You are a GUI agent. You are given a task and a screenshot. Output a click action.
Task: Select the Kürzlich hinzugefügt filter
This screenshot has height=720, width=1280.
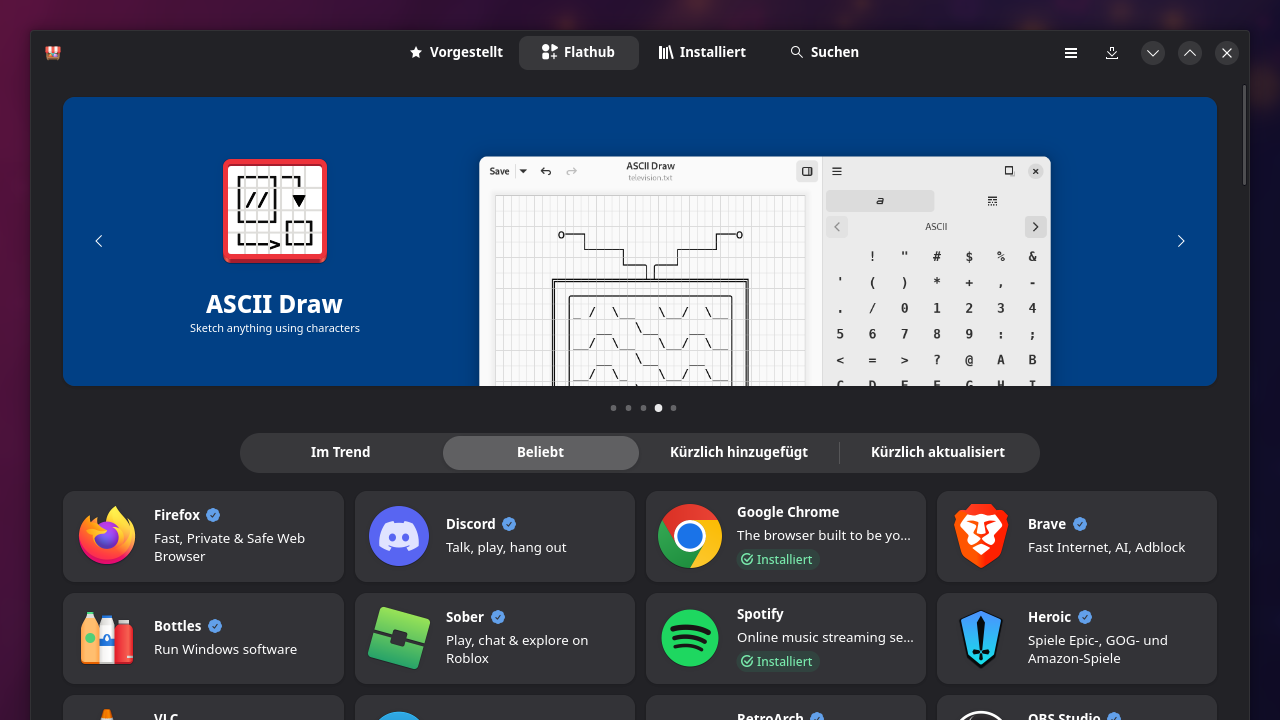coord(739,452)
